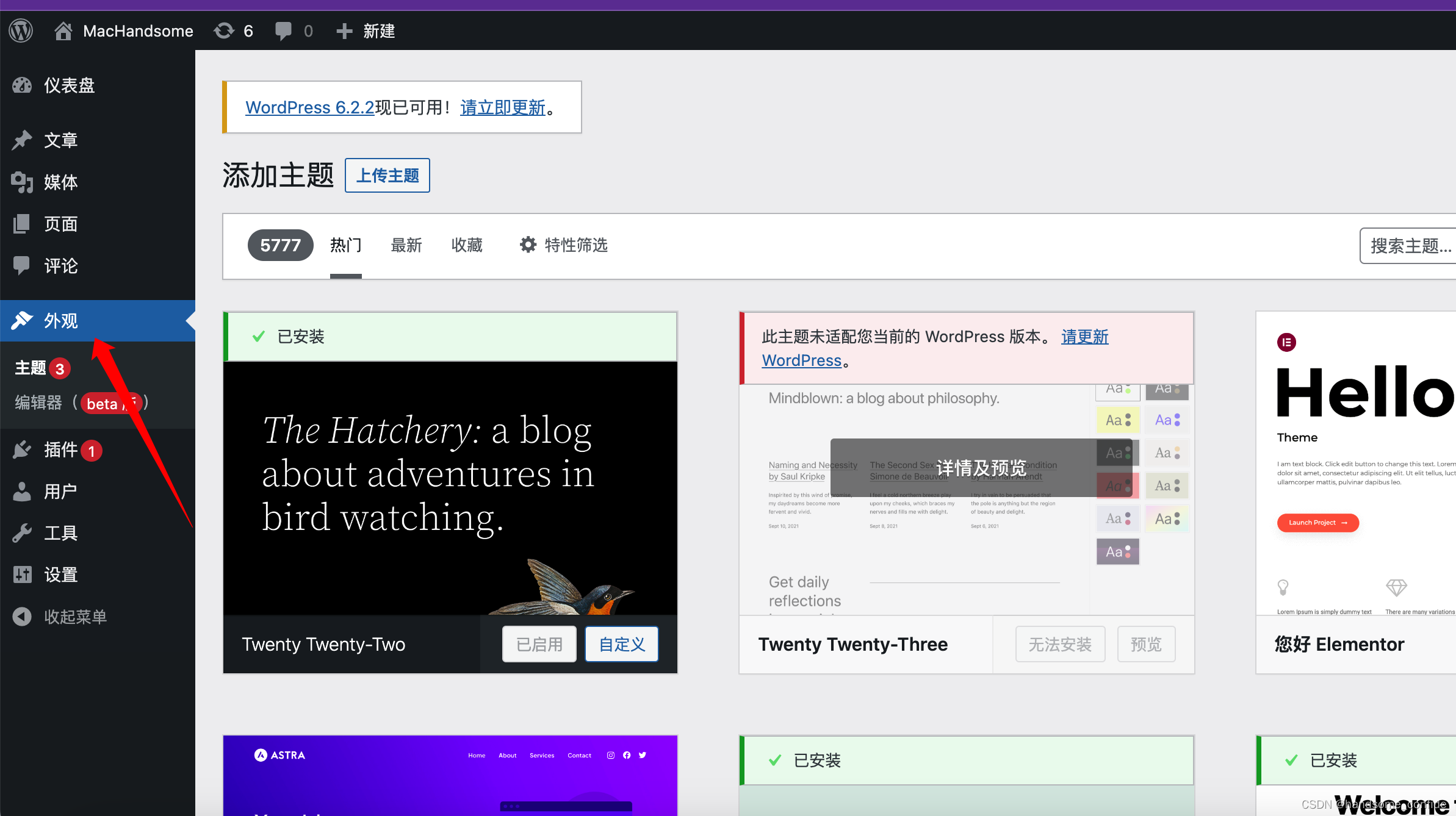Click 自定义 for Twenty Twenty-Two
Image resolution: width=1456 pixels, height=816 pixels.
point(621,644)
